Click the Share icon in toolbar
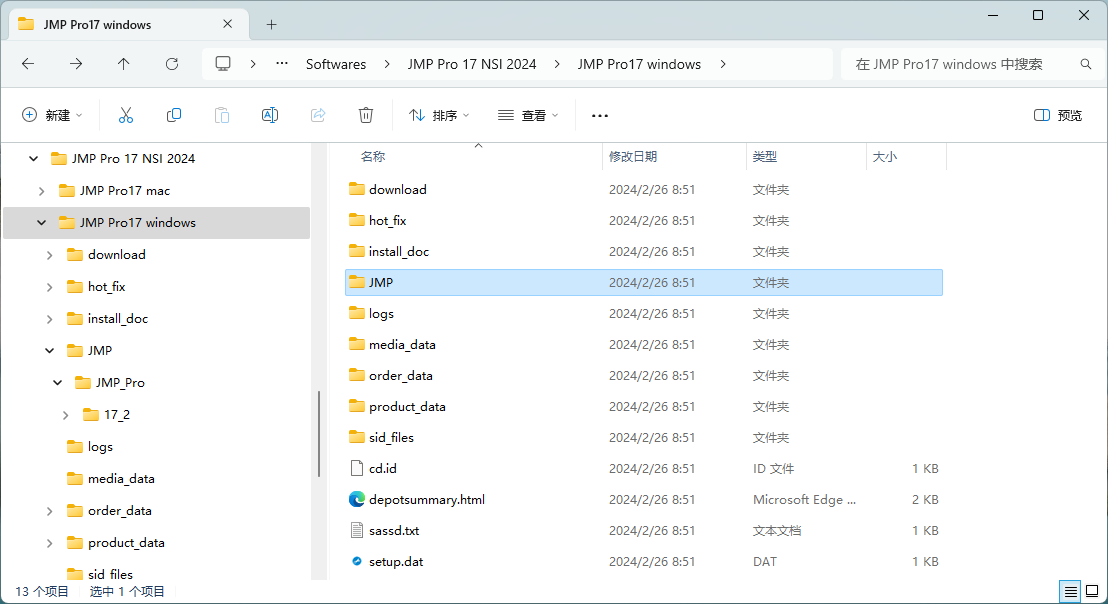 coord(318,115)
